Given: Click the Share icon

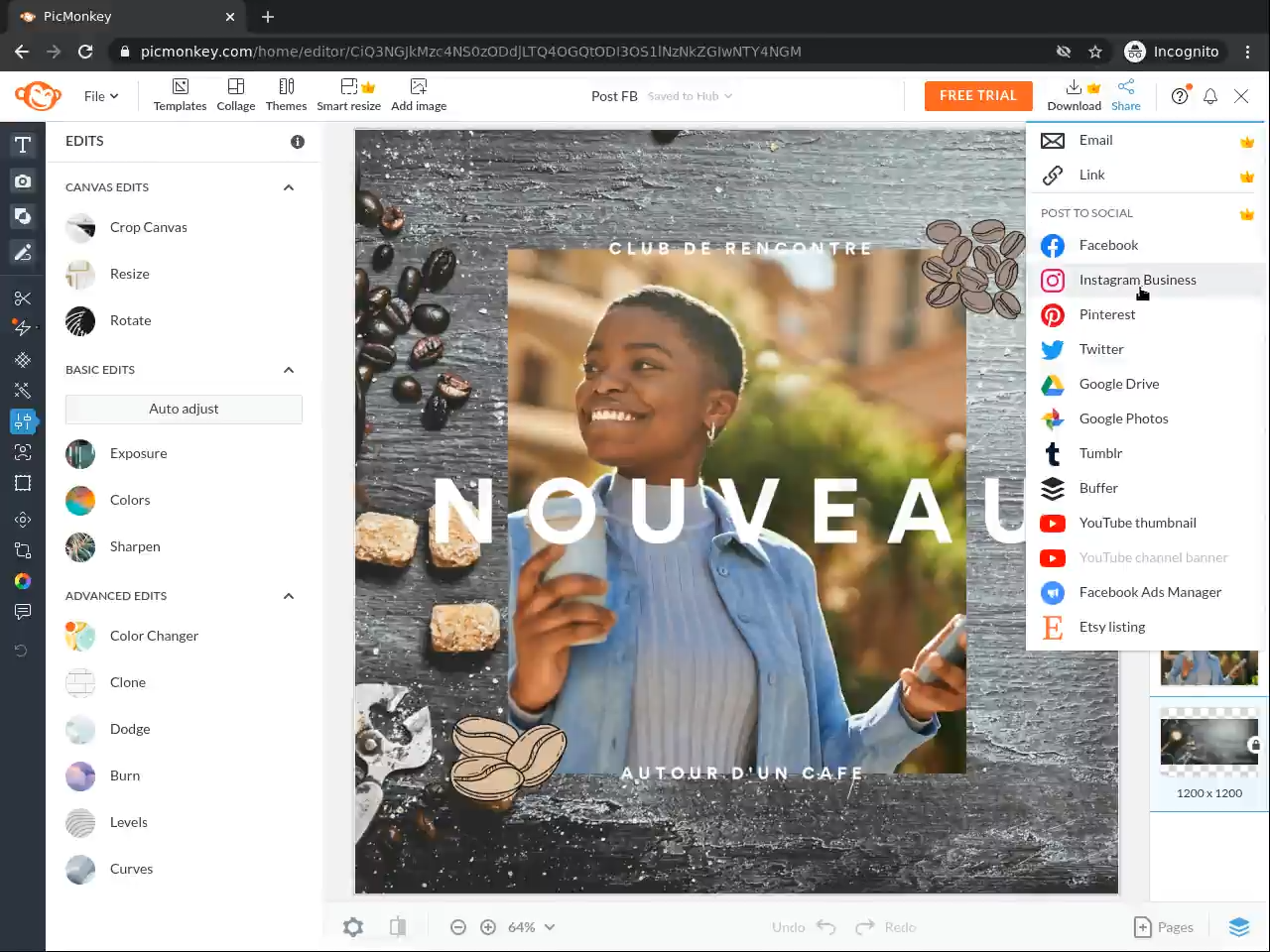Looking at the screenshot, I should [x=1126, y=95].
